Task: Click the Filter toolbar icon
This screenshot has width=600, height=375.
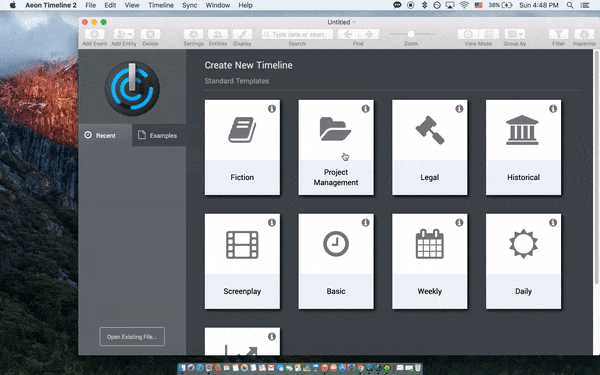Action: coord(559,34)
